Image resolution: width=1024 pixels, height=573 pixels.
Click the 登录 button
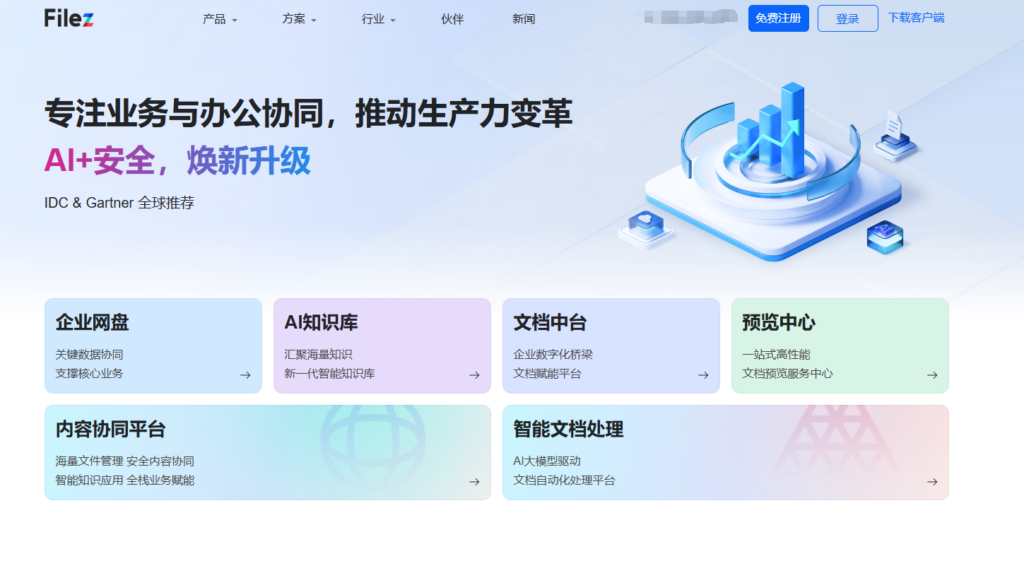tap(848, 18)
